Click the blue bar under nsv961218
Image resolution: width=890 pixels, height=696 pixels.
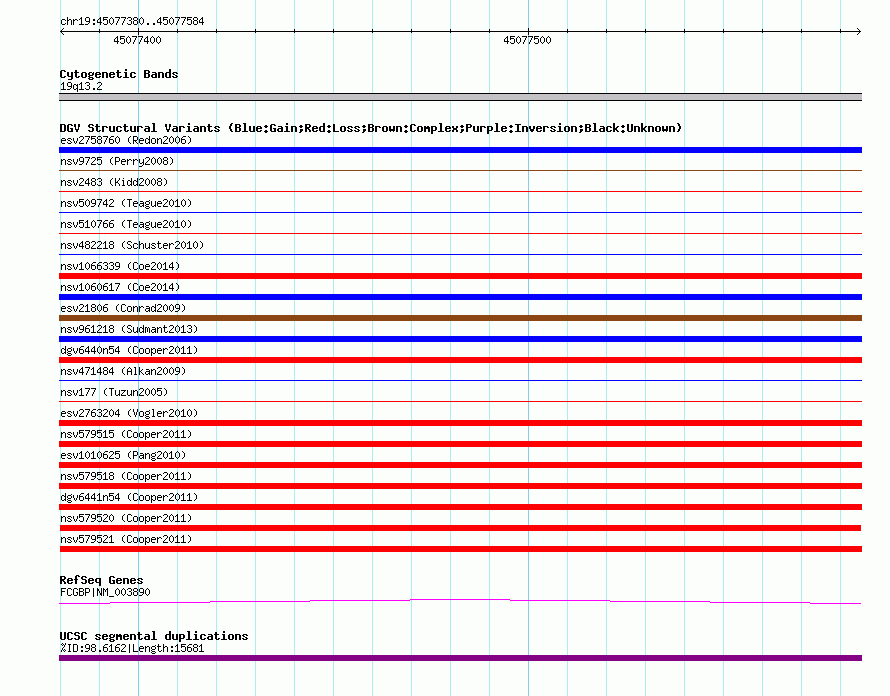460,339
